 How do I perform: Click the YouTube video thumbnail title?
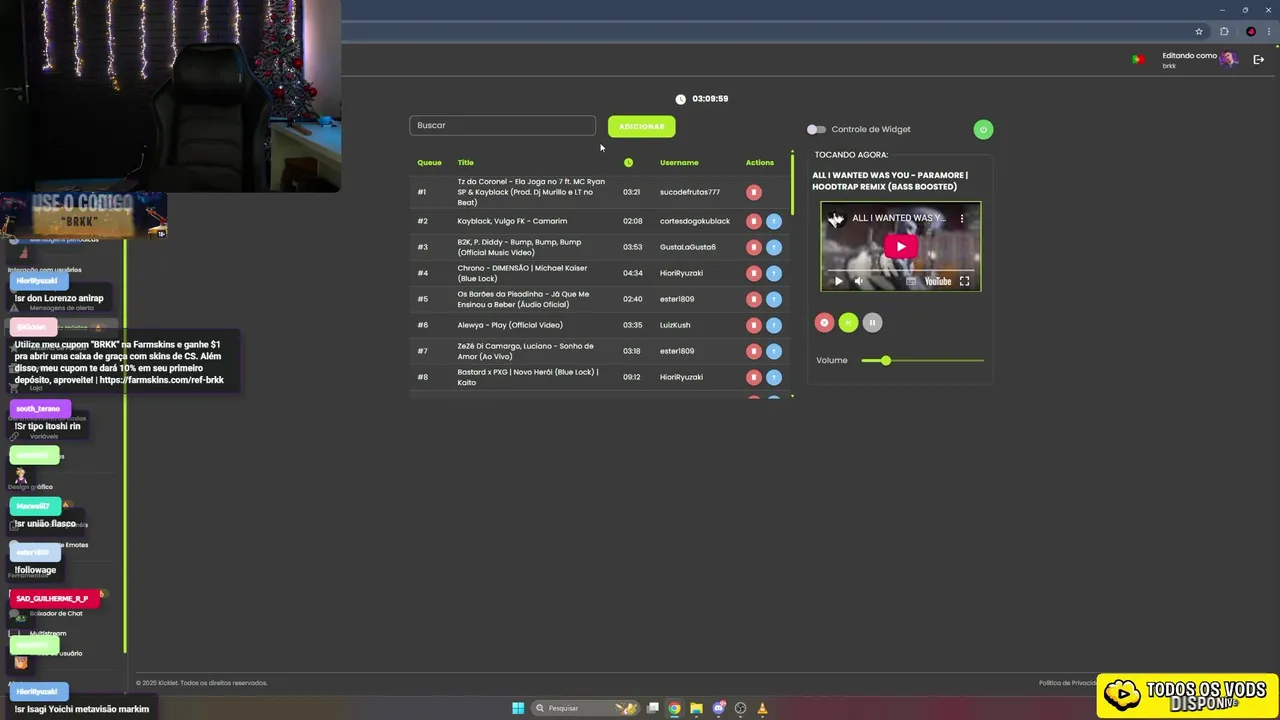(x=898, y=218)
